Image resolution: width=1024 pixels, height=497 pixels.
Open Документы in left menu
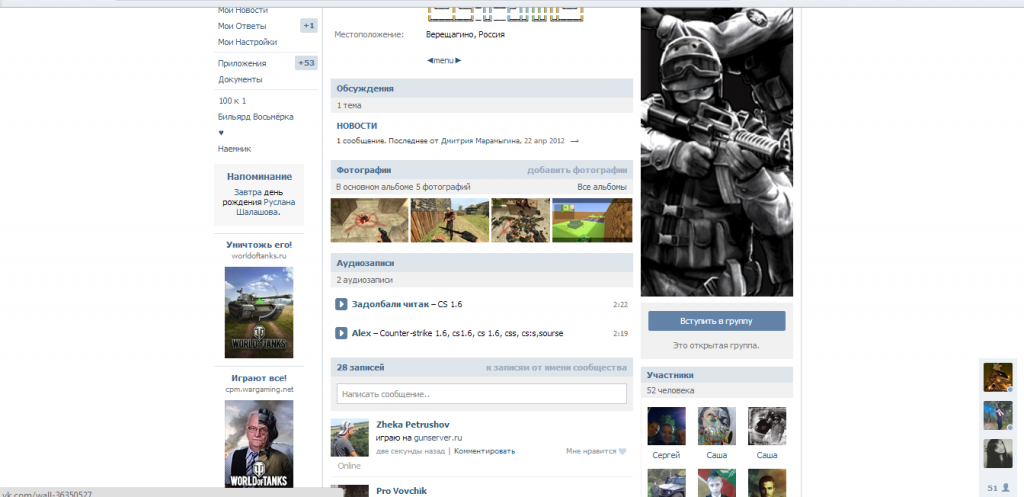240,79
